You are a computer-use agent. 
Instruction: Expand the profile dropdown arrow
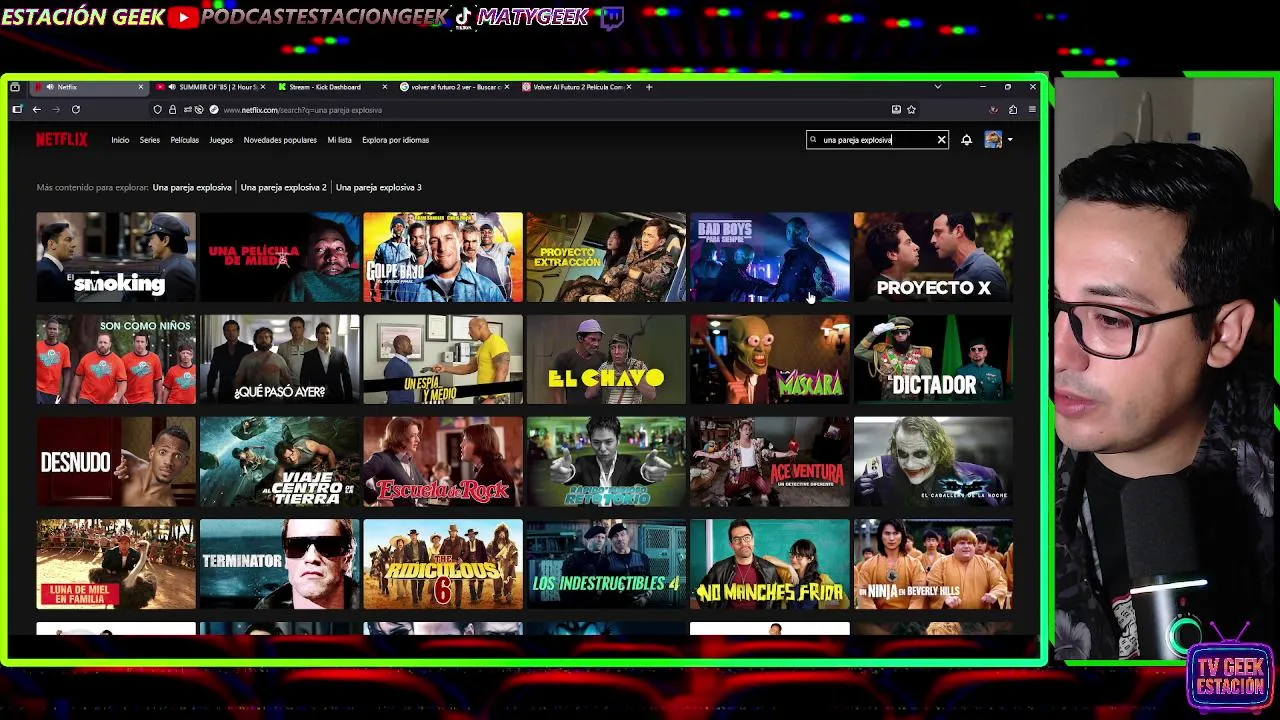pyautogui.click(x=1010, y=140)
